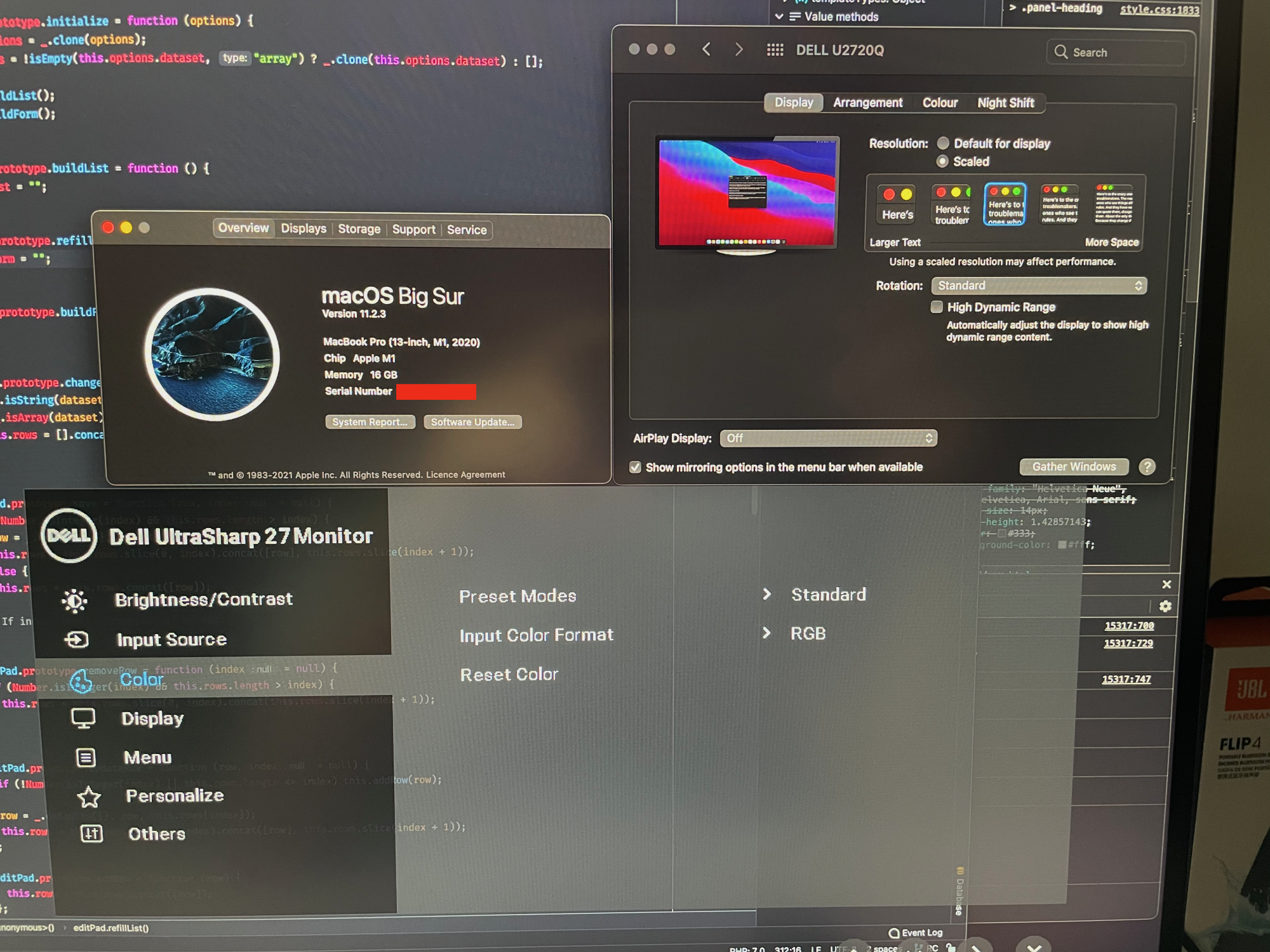Open Service tab in About This Mac

[467, 230]
